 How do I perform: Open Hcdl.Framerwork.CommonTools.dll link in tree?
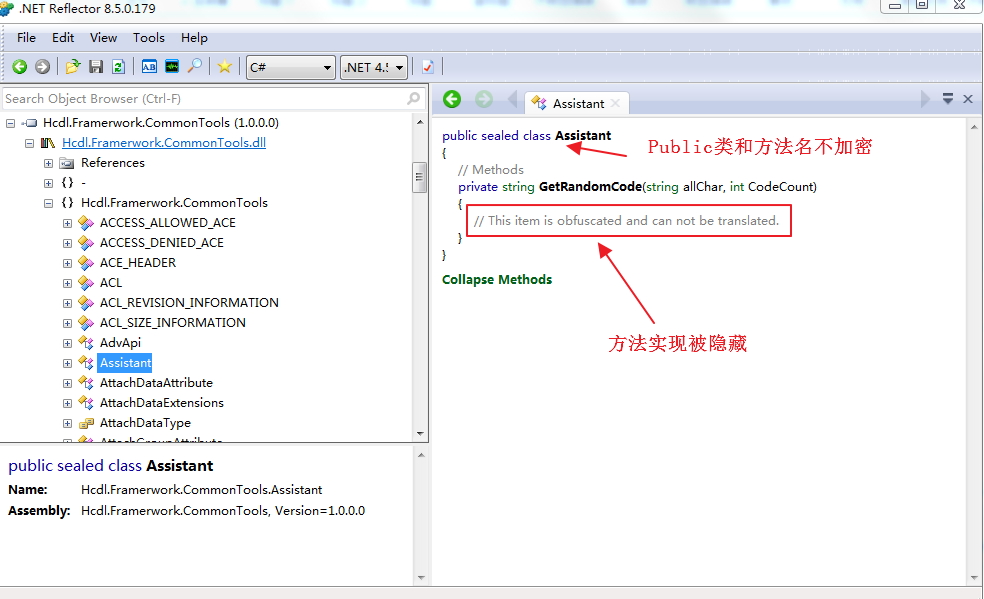click(x=164, y=142)
